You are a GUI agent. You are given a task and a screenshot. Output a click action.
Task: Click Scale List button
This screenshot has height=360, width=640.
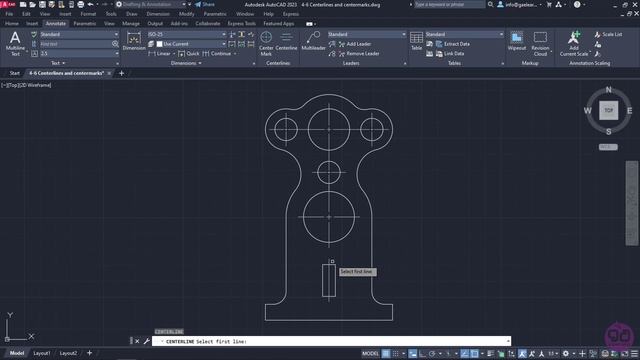608,34
